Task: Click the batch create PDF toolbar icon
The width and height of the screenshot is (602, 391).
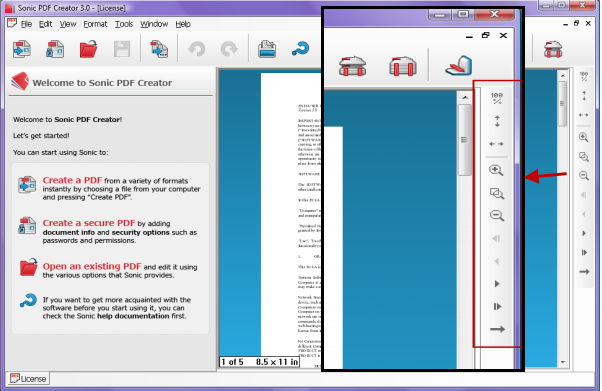Action: pyautogui.click(x=159, y=49)
